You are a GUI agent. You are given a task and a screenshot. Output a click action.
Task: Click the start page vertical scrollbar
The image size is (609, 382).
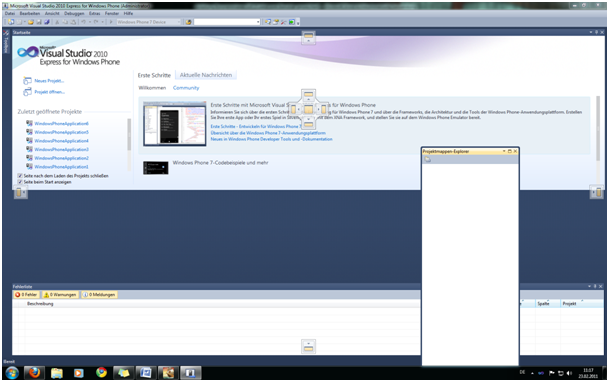click(598, 128)
